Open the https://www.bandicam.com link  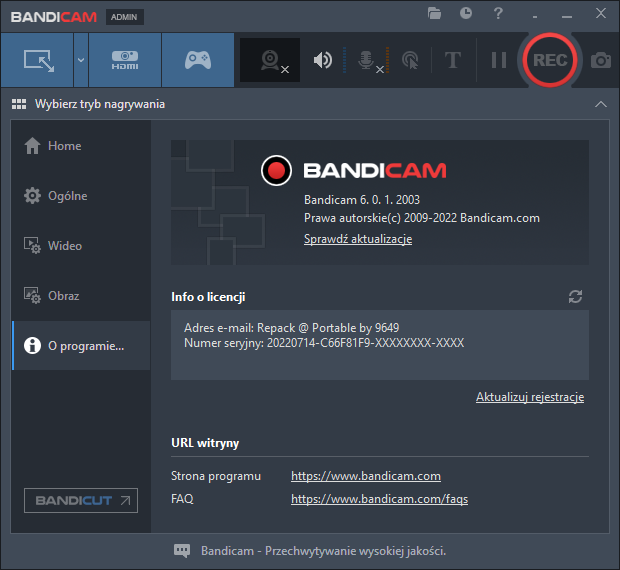click(x=366, y=476)
